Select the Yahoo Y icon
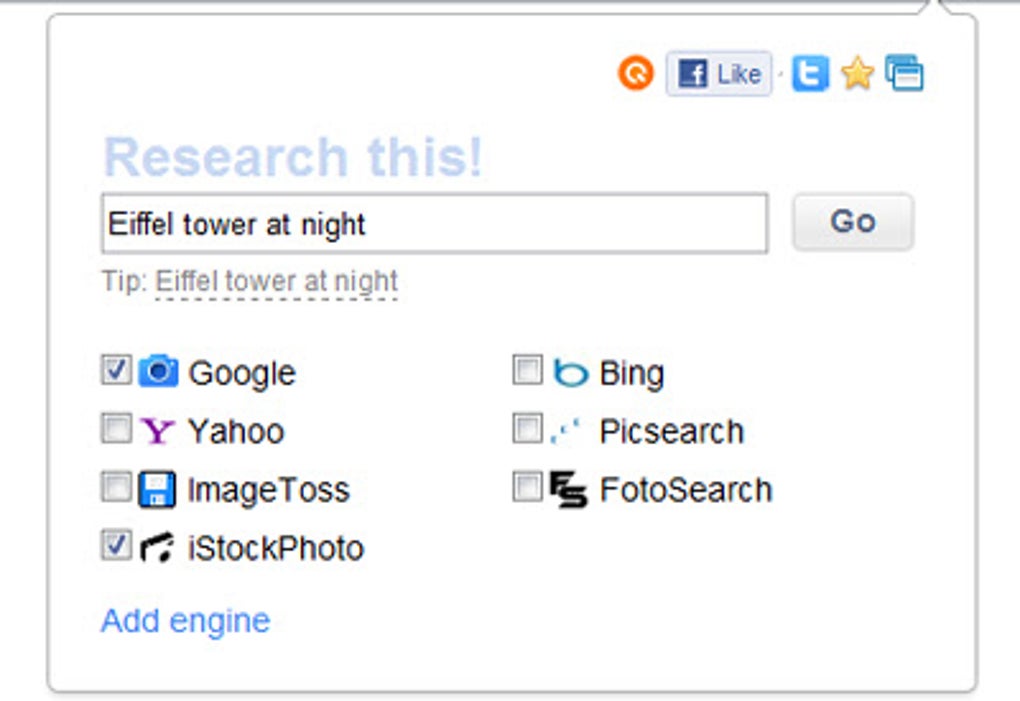1020x701 pixels. click(158, 430)
